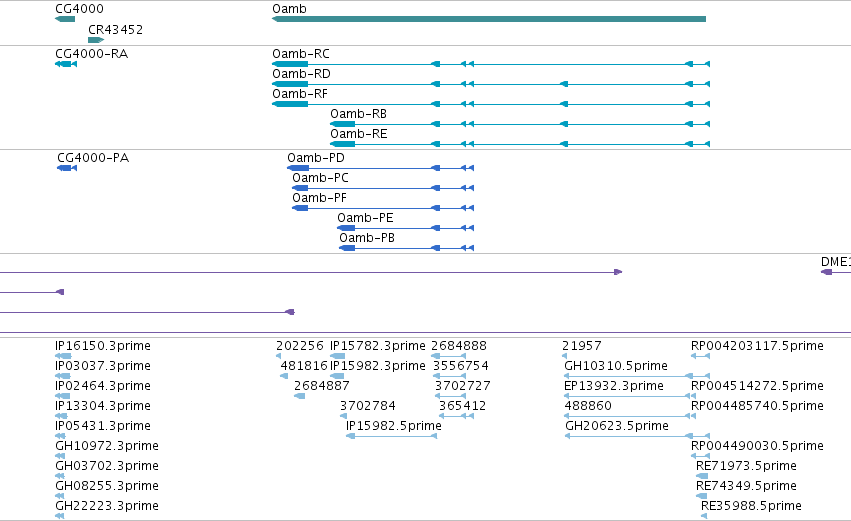This screenshot has height=521, width=851.
Task: Select the IP02464.3prime label
Action: coord(103,386)
